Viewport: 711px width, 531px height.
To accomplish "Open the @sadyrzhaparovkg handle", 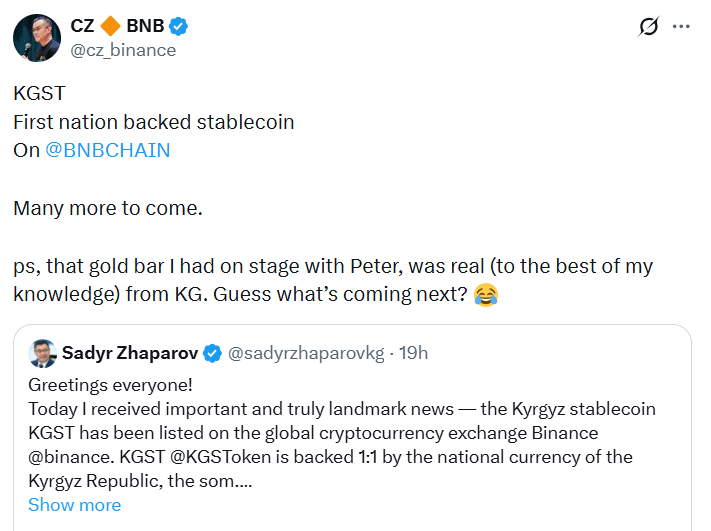I will (305, 353).
